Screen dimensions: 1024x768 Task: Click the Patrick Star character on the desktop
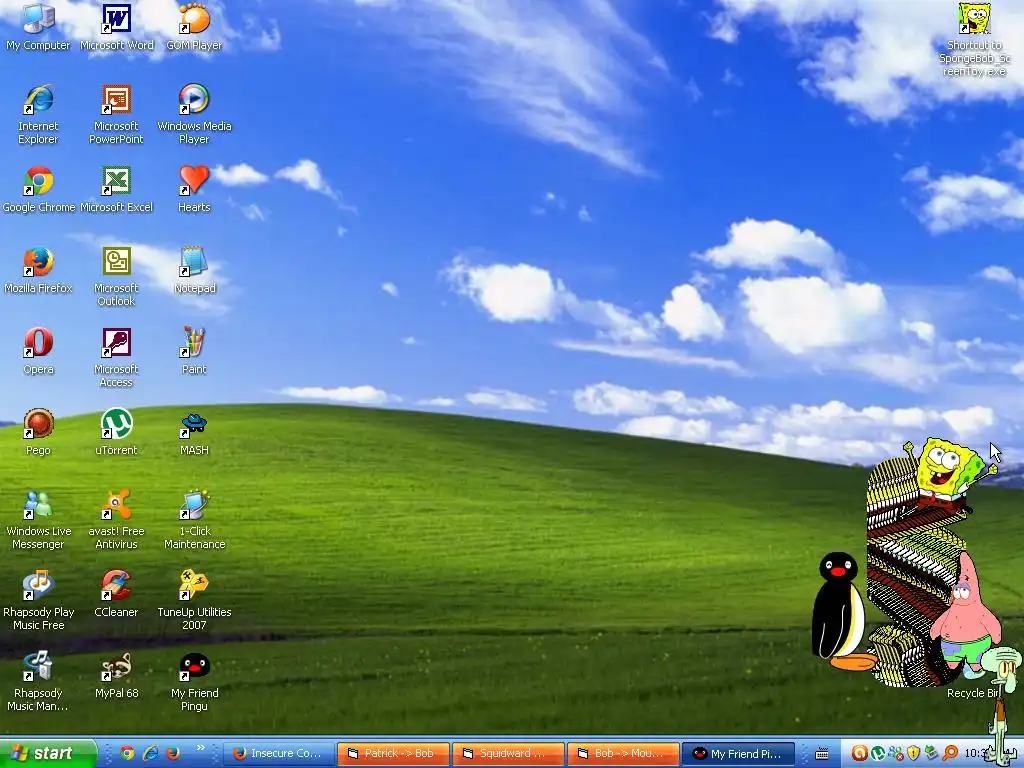click(966, 614)
